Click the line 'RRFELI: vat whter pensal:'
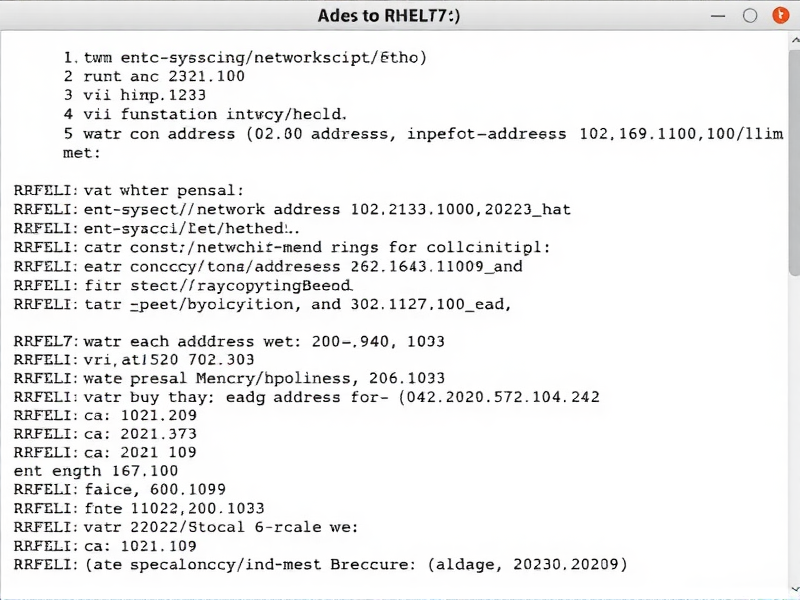The width and height of the screenshot is (800, 600). click(x=130, y=190)
